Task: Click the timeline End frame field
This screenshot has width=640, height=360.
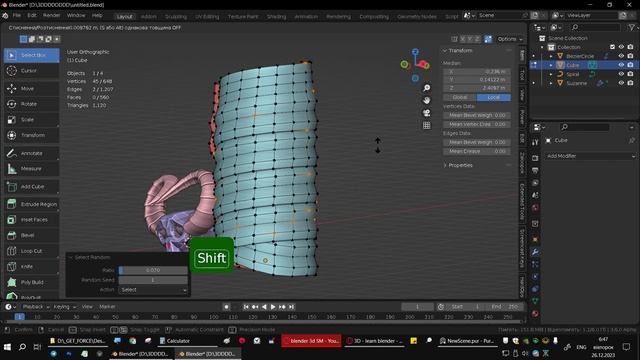Action: pos(505,307)
